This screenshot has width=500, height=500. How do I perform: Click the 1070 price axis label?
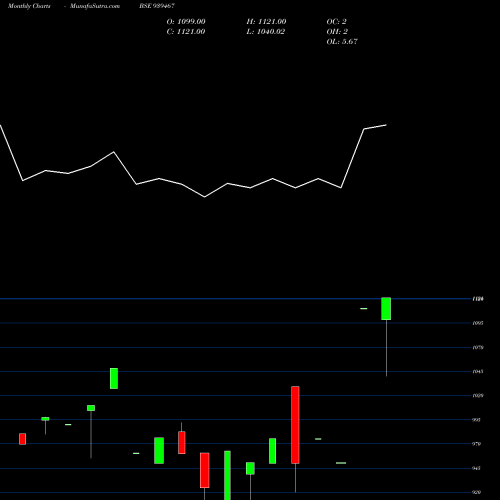(478, 347)
